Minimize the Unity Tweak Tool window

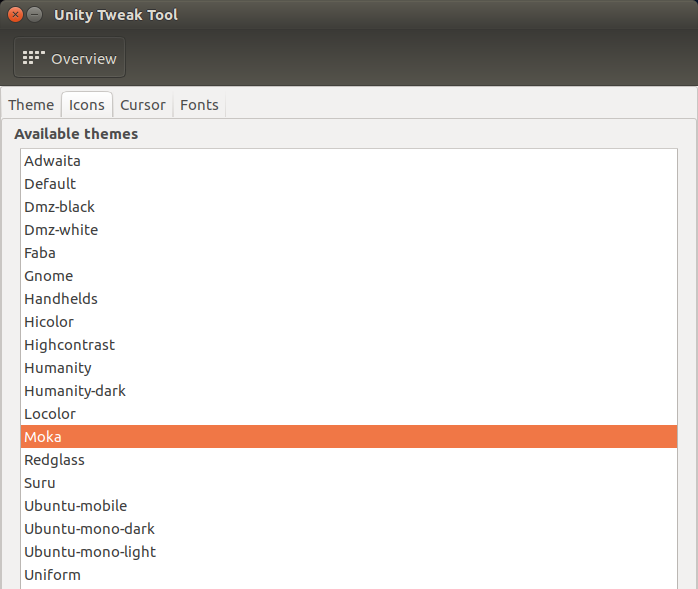(35, 15)
